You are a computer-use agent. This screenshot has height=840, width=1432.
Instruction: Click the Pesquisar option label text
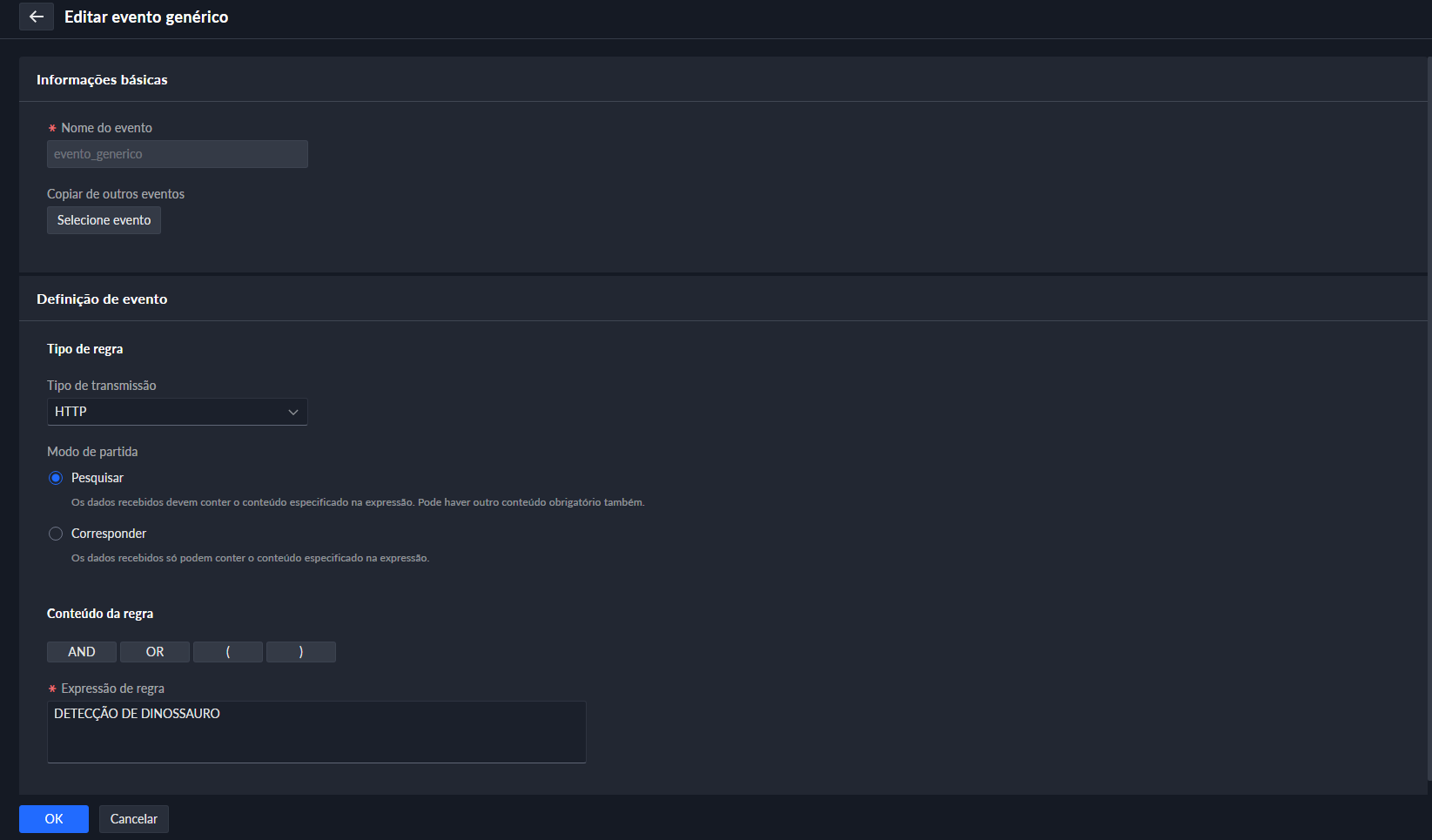coord(97,478)
